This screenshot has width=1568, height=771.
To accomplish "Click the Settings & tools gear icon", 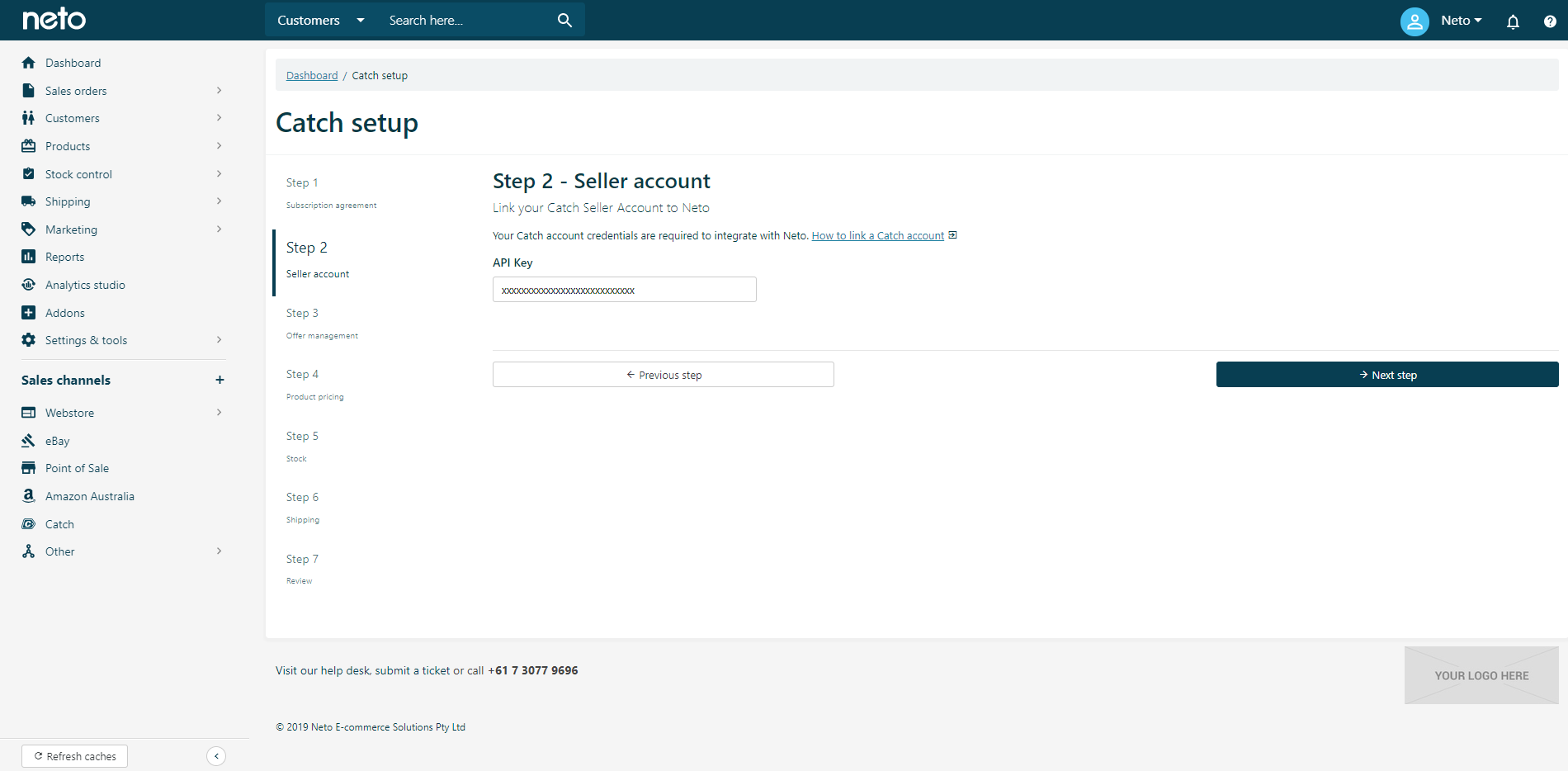I will [x=29, y=340].
